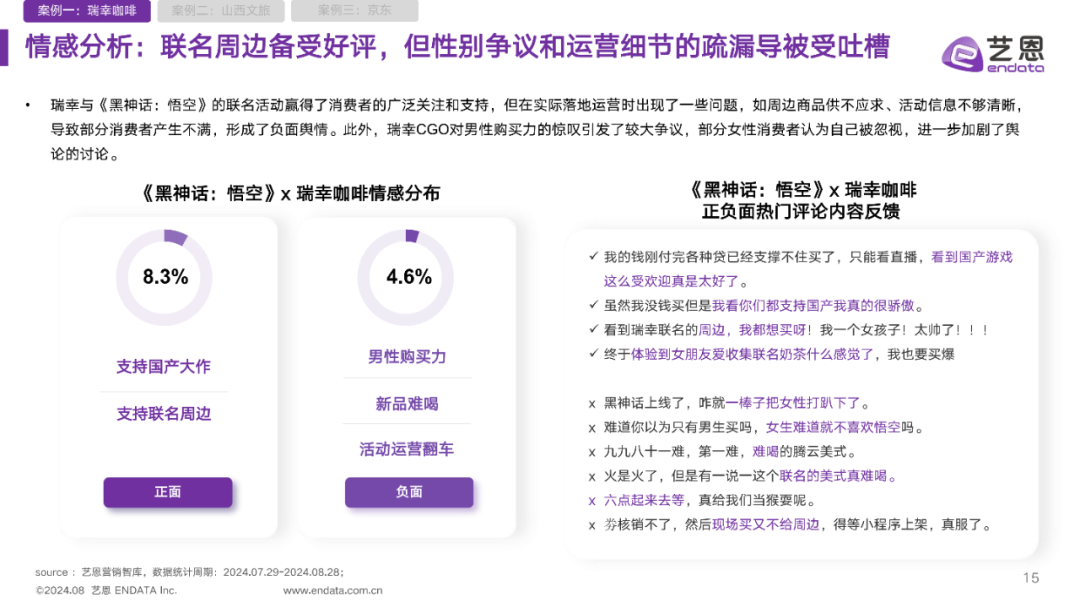The width and height of the screenshot is (1080, 608).
Task: Switch to 案例二:山西文旅 tab
Action: 221,10
